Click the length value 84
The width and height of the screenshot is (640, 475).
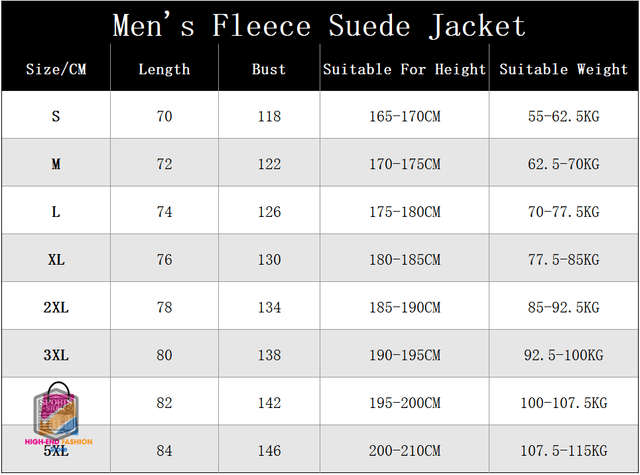click(x=164, y=451)
